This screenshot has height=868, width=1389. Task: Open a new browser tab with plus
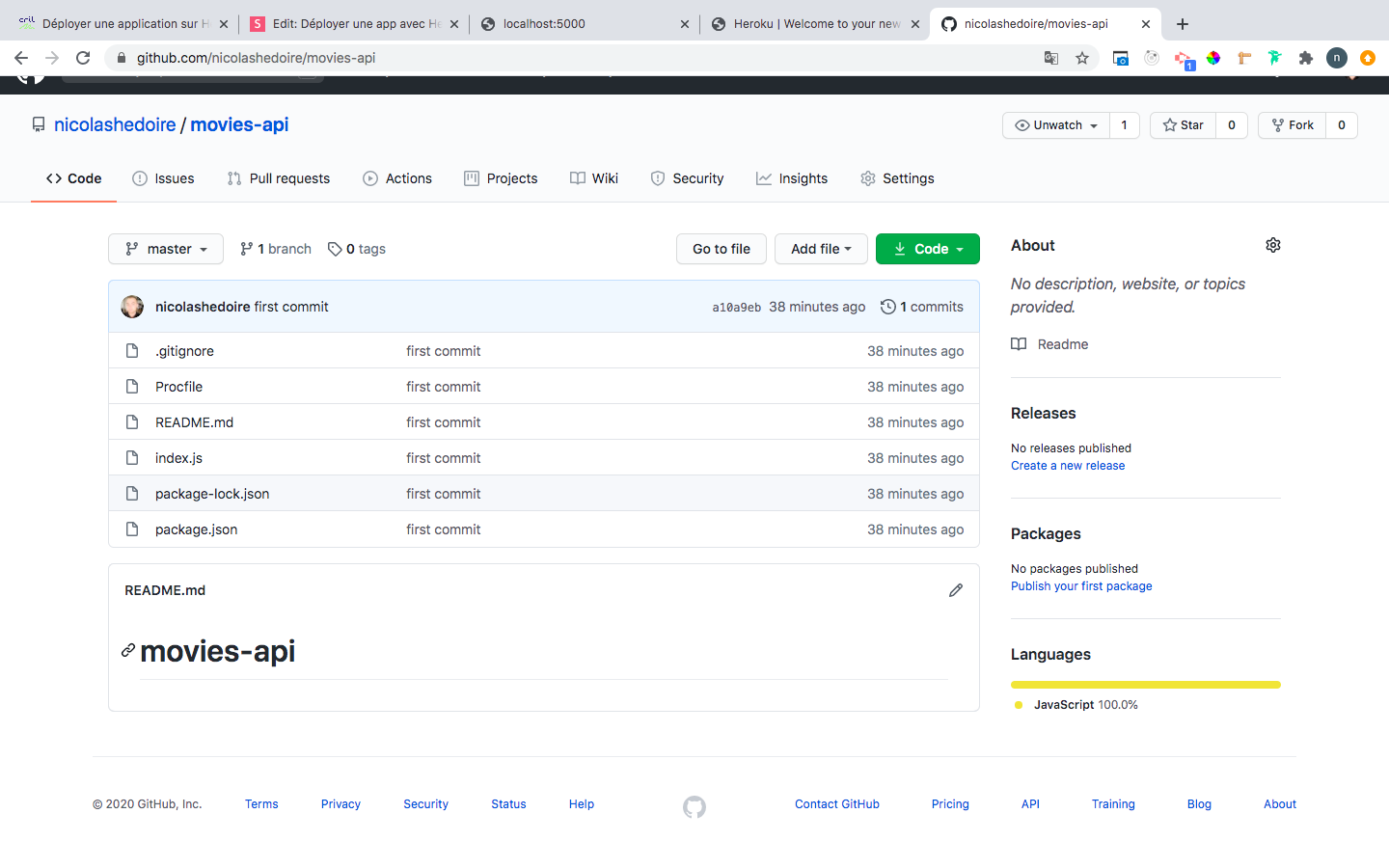(1183, 24)
